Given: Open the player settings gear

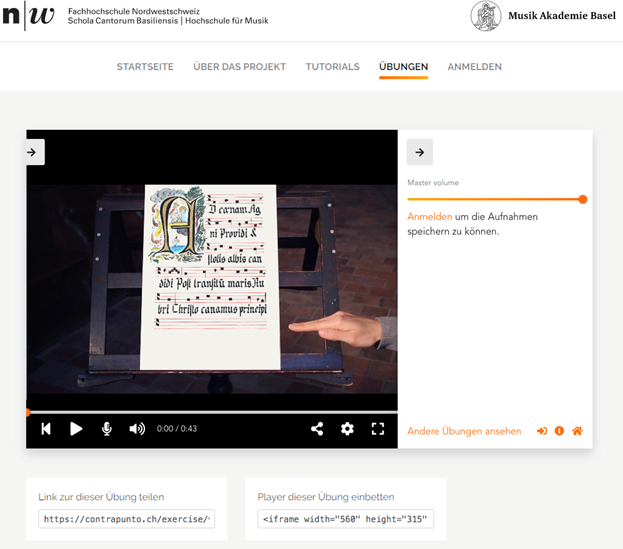Looking at the screenshot, I should pos(347,429).
